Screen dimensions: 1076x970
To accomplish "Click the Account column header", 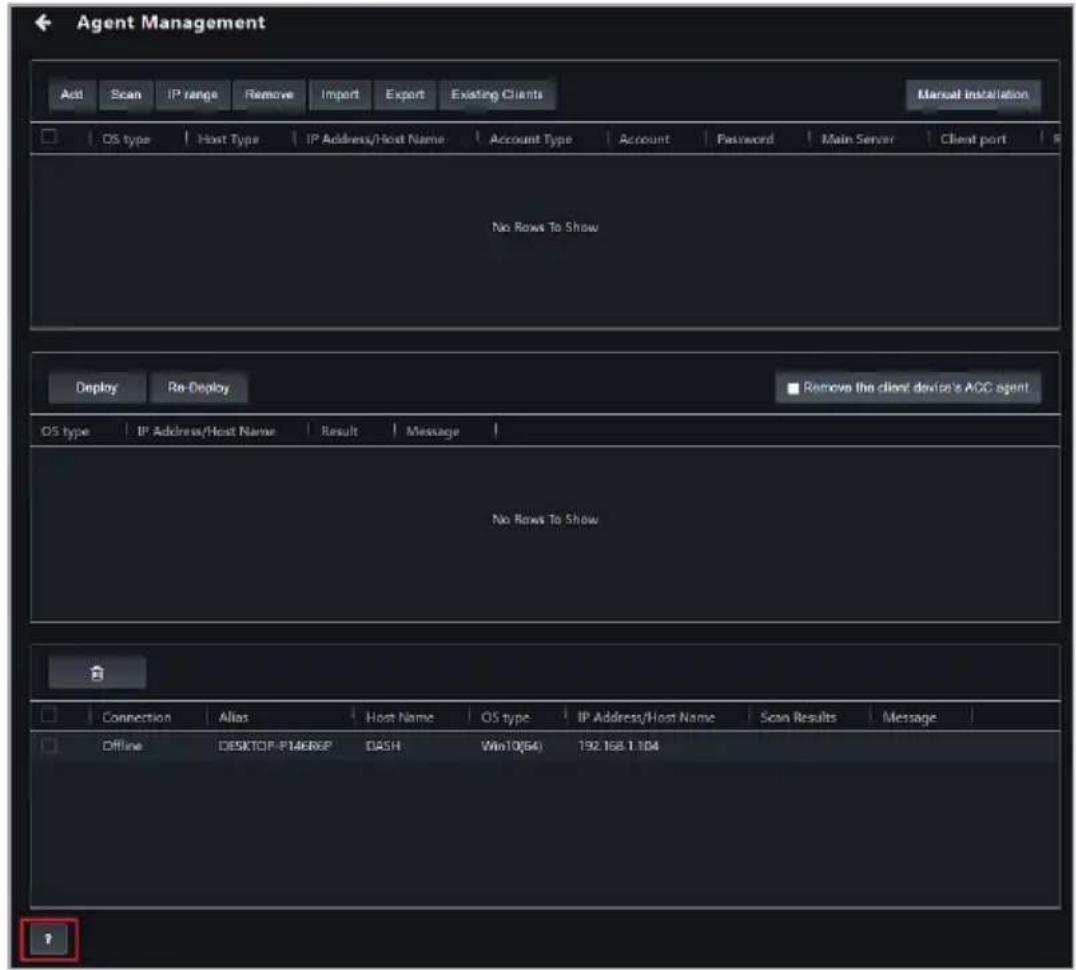I will [x=644, y=139].
